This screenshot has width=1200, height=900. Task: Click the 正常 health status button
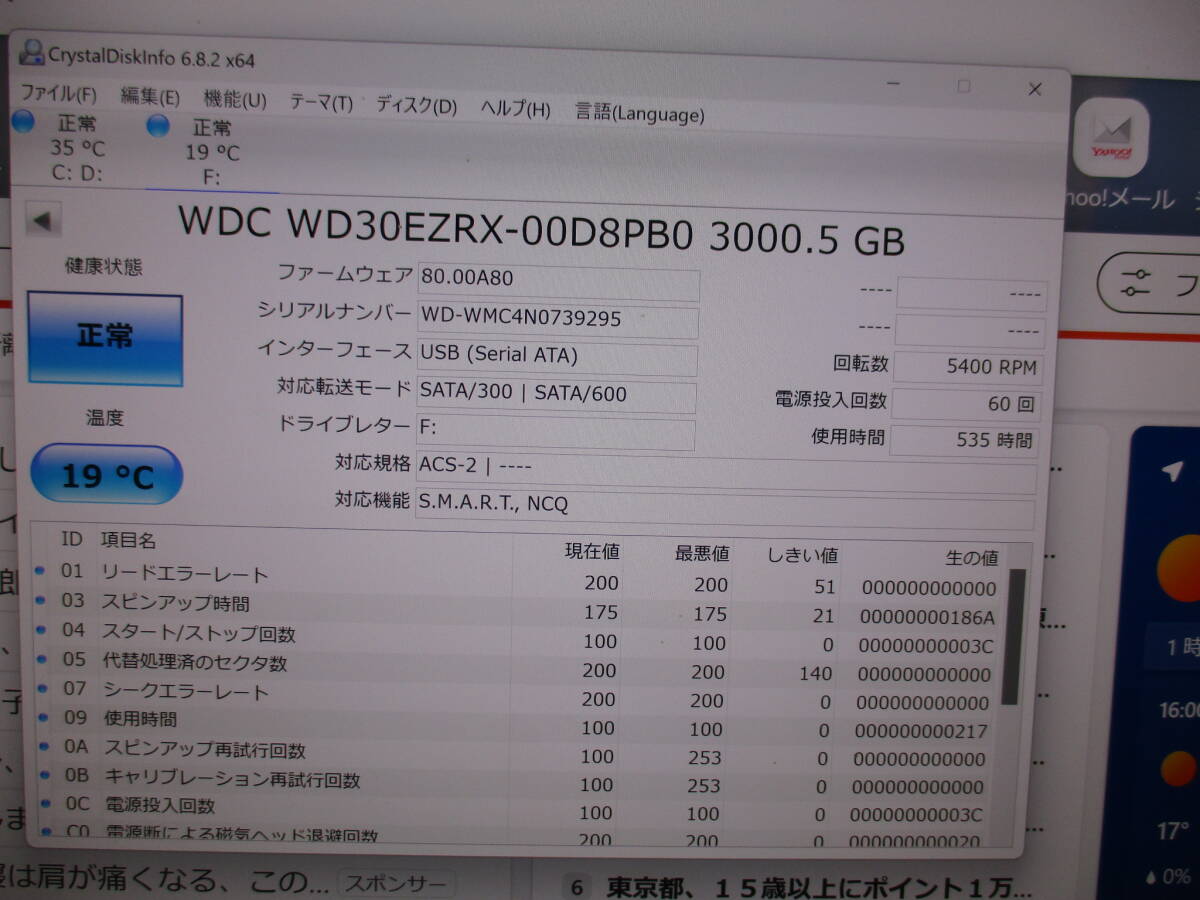pyautogui.click(x=104, y=339)
